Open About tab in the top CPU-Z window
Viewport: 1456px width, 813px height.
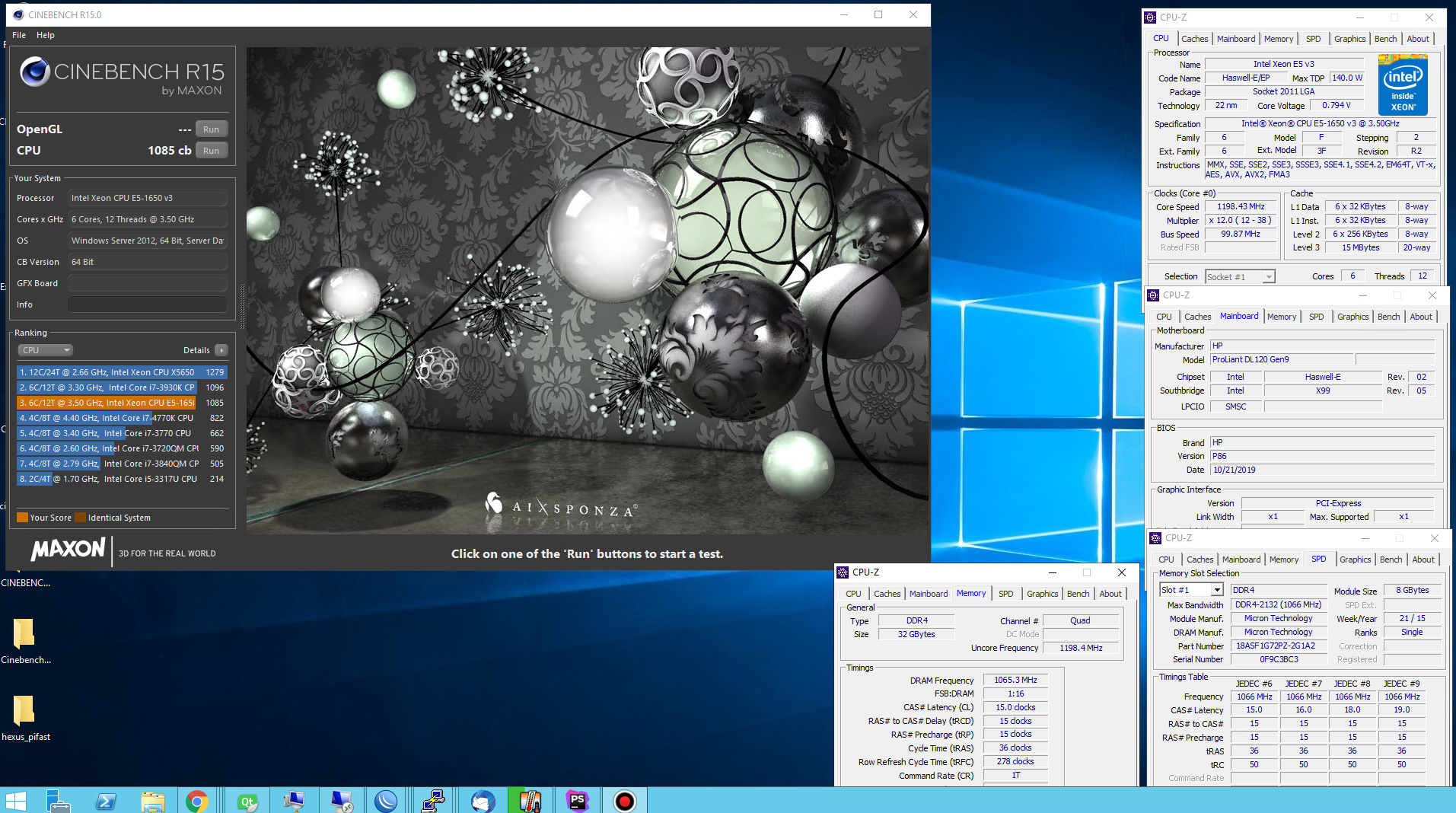point(1417,39)
